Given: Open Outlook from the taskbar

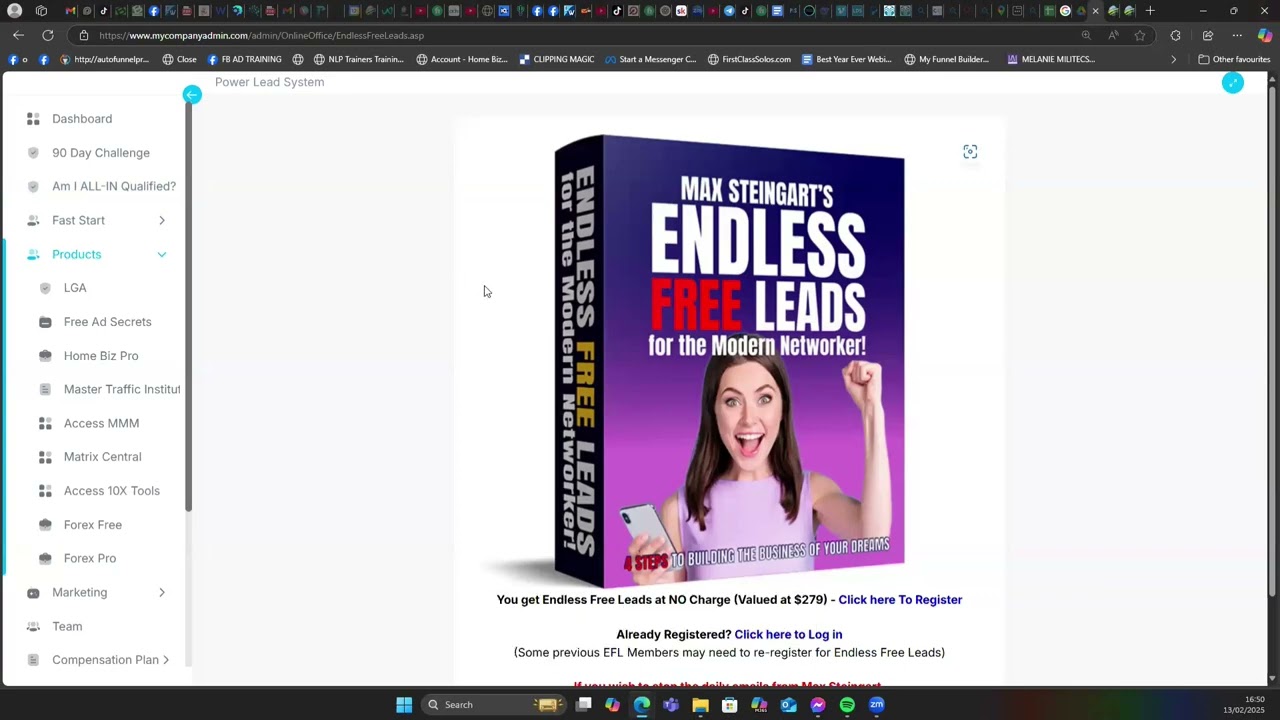Looking at the screenshot, I should click(788, 705).
